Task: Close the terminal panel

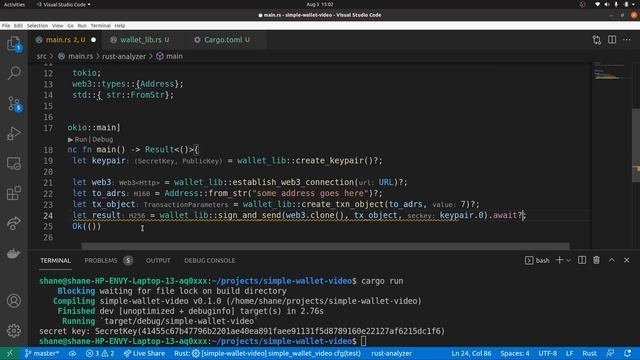Action: click(627, 260)
